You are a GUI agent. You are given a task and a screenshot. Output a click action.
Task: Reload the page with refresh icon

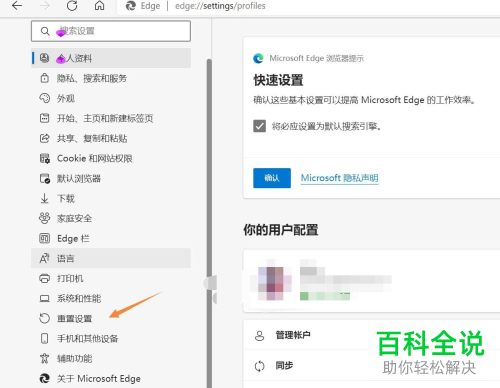tap(72, 6)
